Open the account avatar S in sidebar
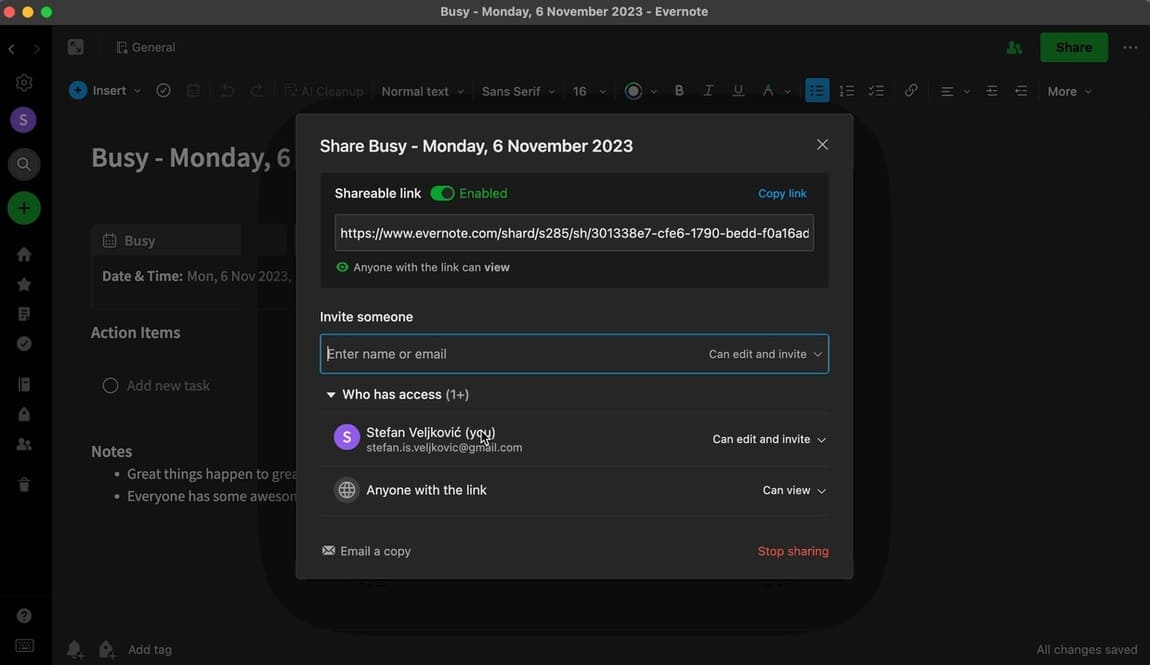This screenshot has height=665, width=1150. pyautogui.click(x=23, y=120)
